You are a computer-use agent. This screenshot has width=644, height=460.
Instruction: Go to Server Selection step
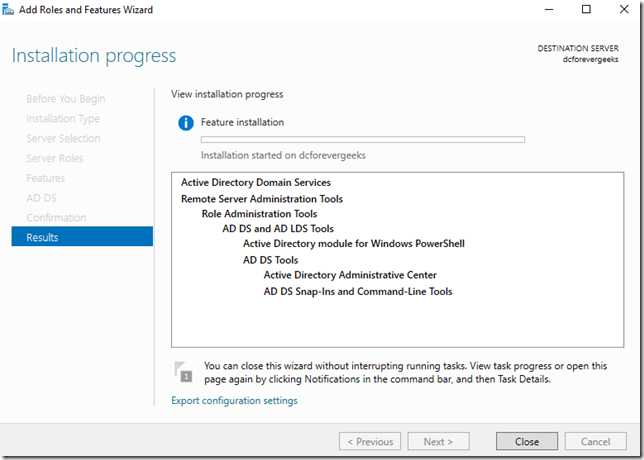coord(63,138)
